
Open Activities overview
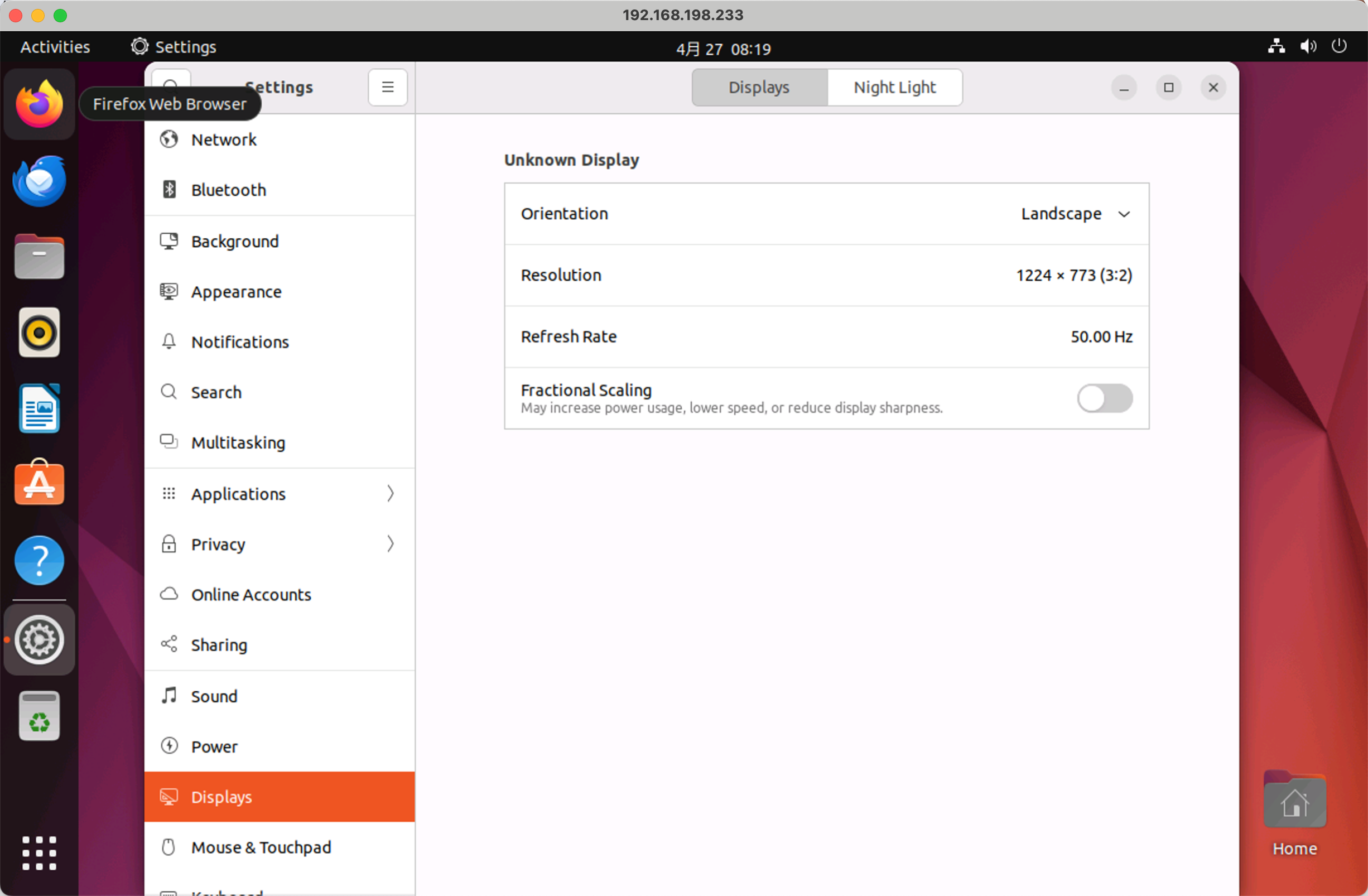pos(55,46)
